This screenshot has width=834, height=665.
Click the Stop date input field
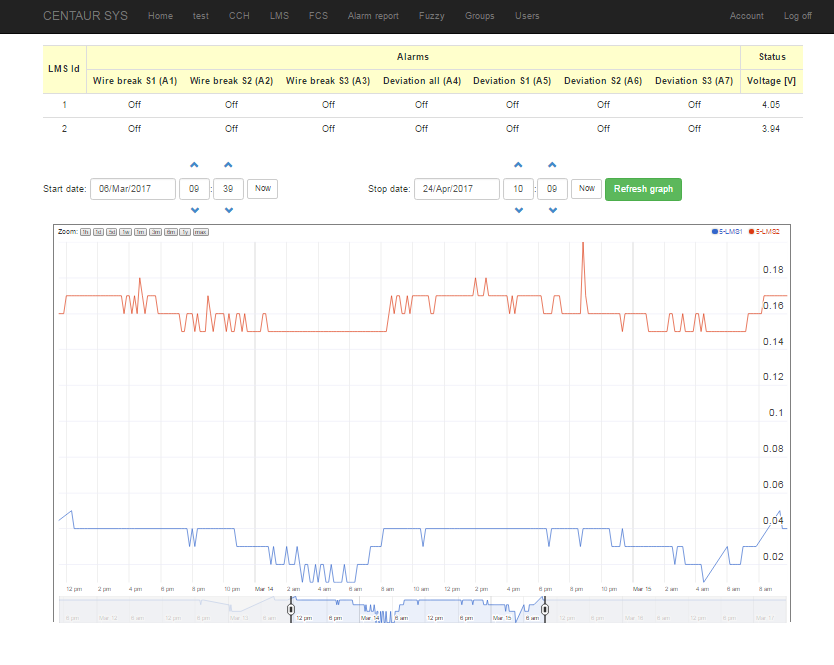tap(457, 188)
